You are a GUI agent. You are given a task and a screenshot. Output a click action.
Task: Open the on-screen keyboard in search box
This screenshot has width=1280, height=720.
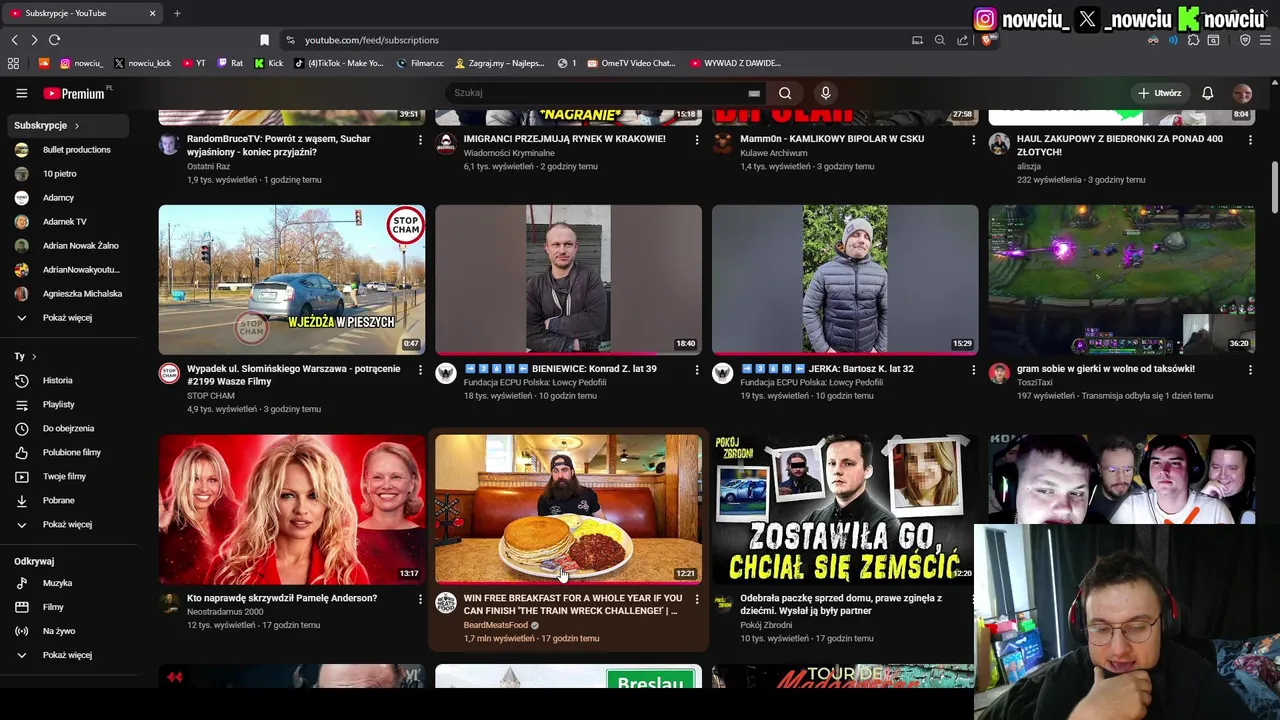point(754,93)
